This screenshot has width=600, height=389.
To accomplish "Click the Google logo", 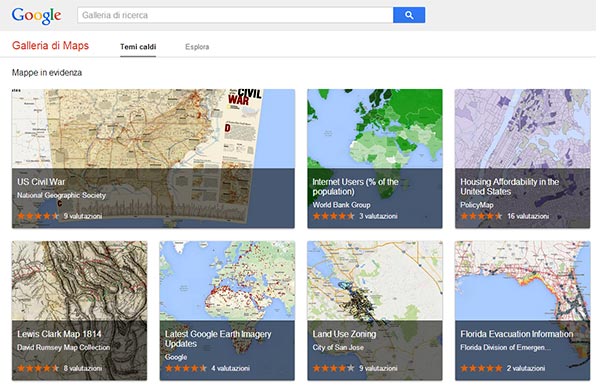I will [36, 16].
